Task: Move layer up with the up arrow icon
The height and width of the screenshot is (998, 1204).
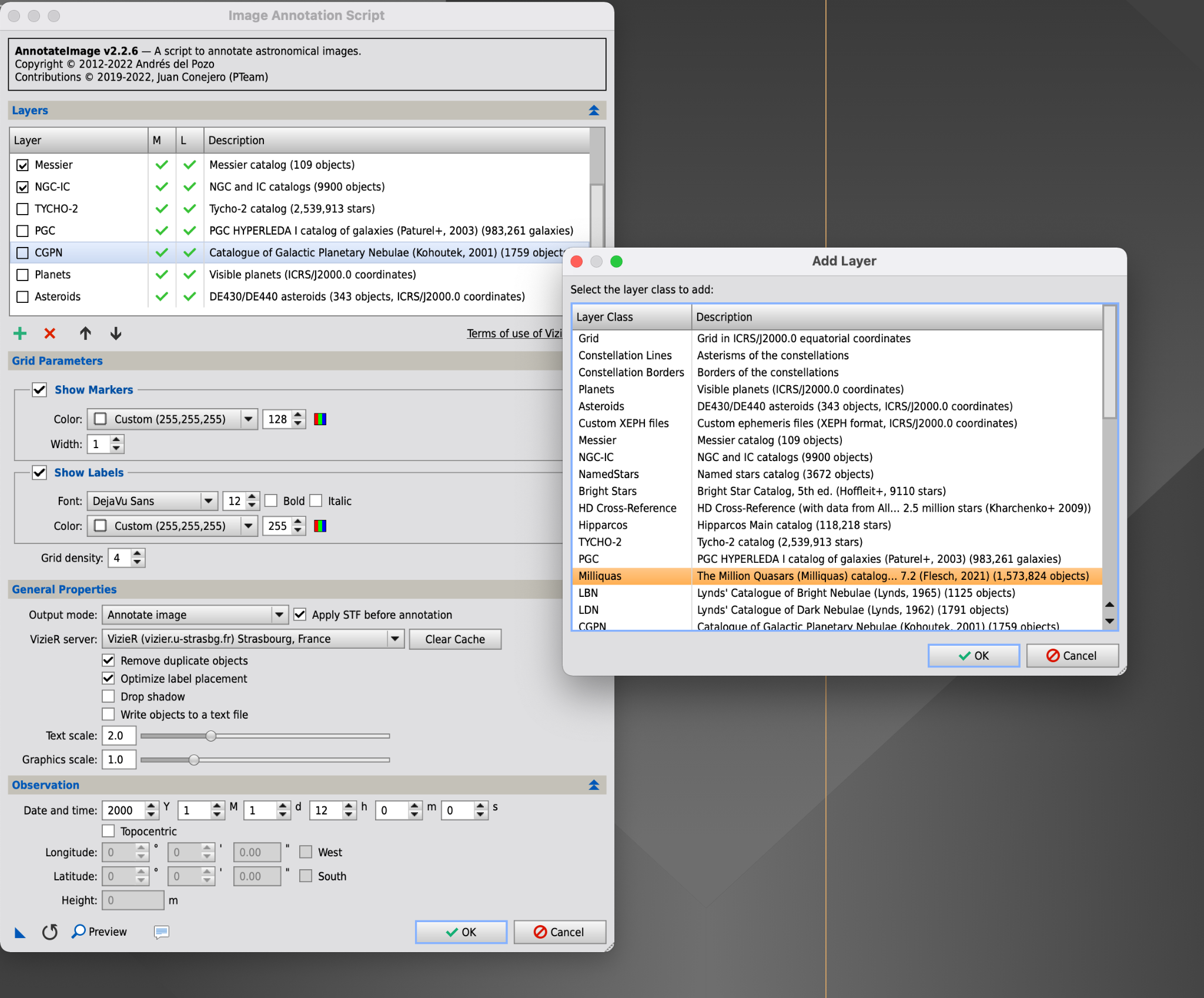Action: 85,333
